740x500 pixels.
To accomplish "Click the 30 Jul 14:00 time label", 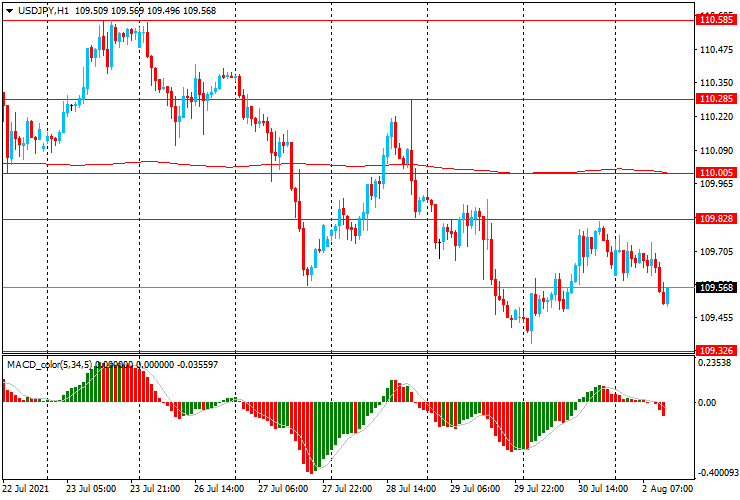I will click(x=604, y=489).
